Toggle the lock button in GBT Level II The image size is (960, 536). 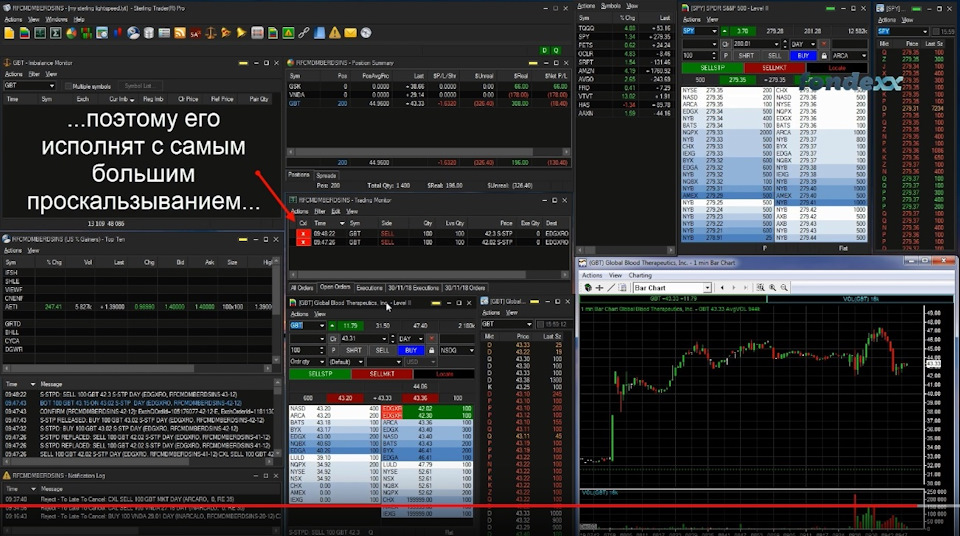[432, 350]
